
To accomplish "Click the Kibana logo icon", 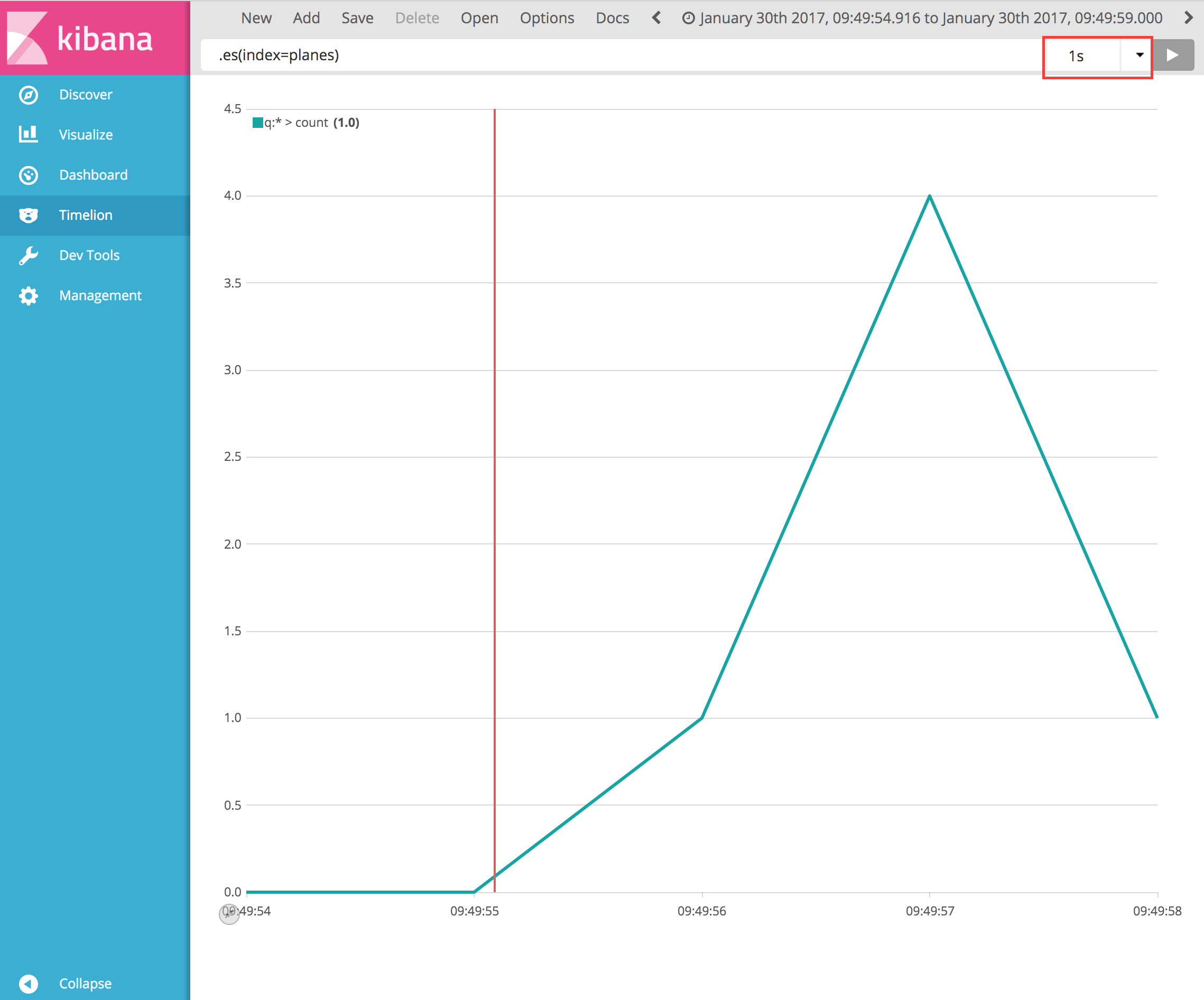I will [27, 38].
